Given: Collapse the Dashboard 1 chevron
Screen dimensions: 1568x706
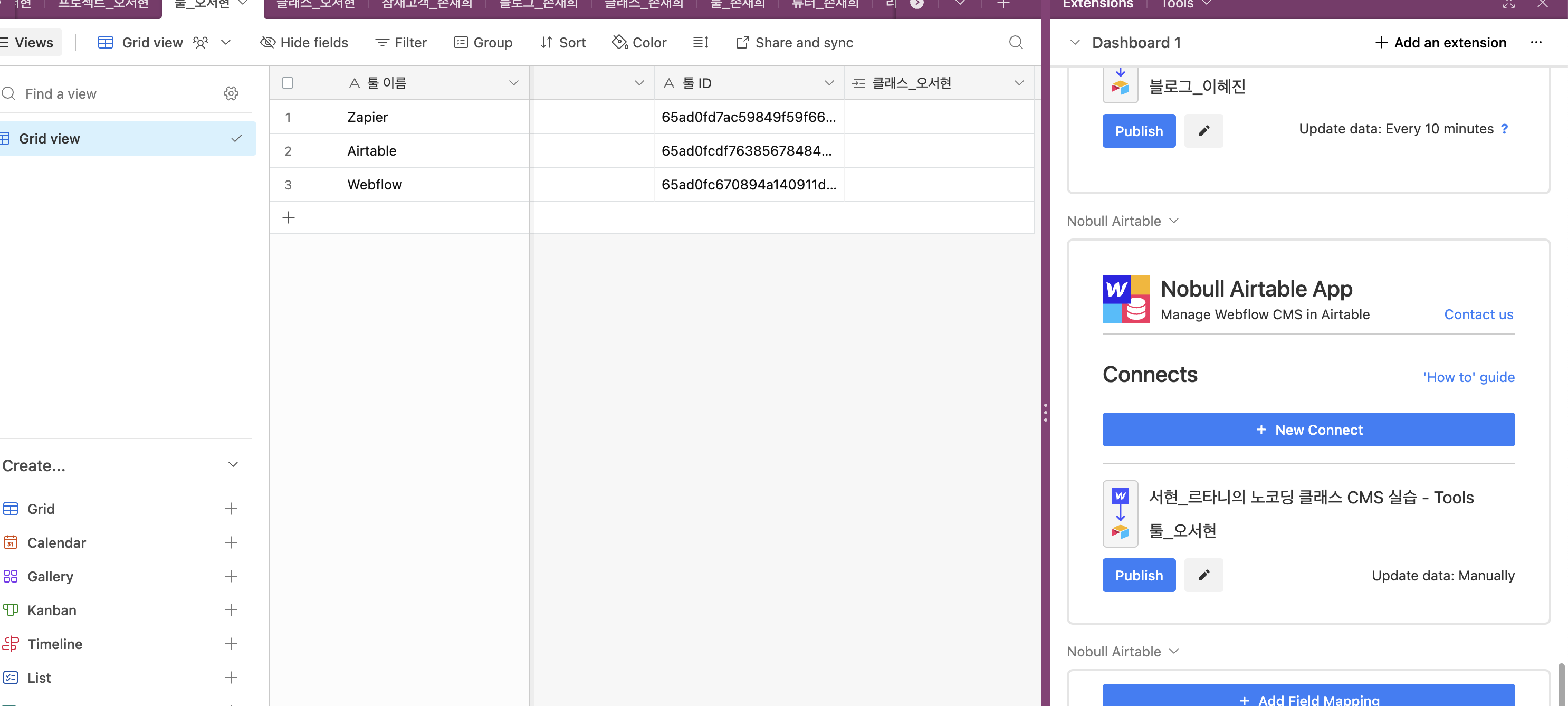Looking at the screenshot, I should (1075, 43).
